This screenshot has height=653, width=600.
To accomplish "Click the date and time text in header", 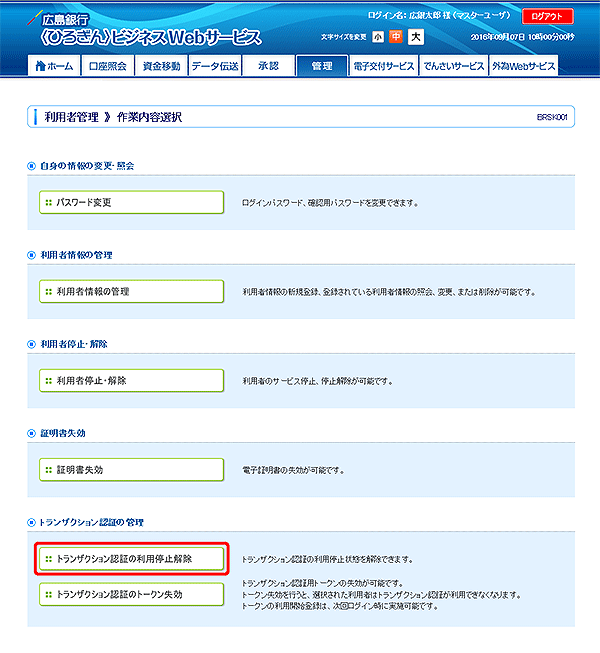I will tap(523, 37).
